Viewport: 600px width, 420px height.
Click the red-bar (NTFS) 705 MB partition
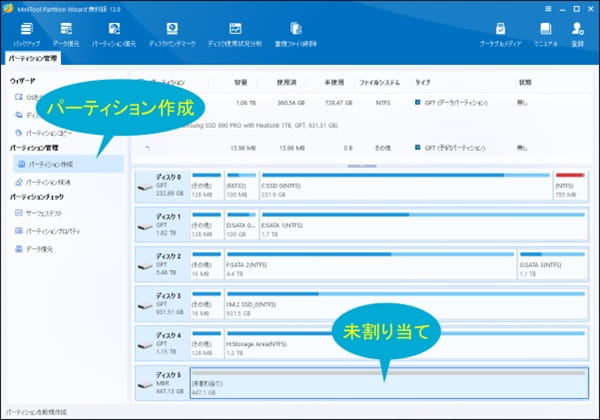570,186
